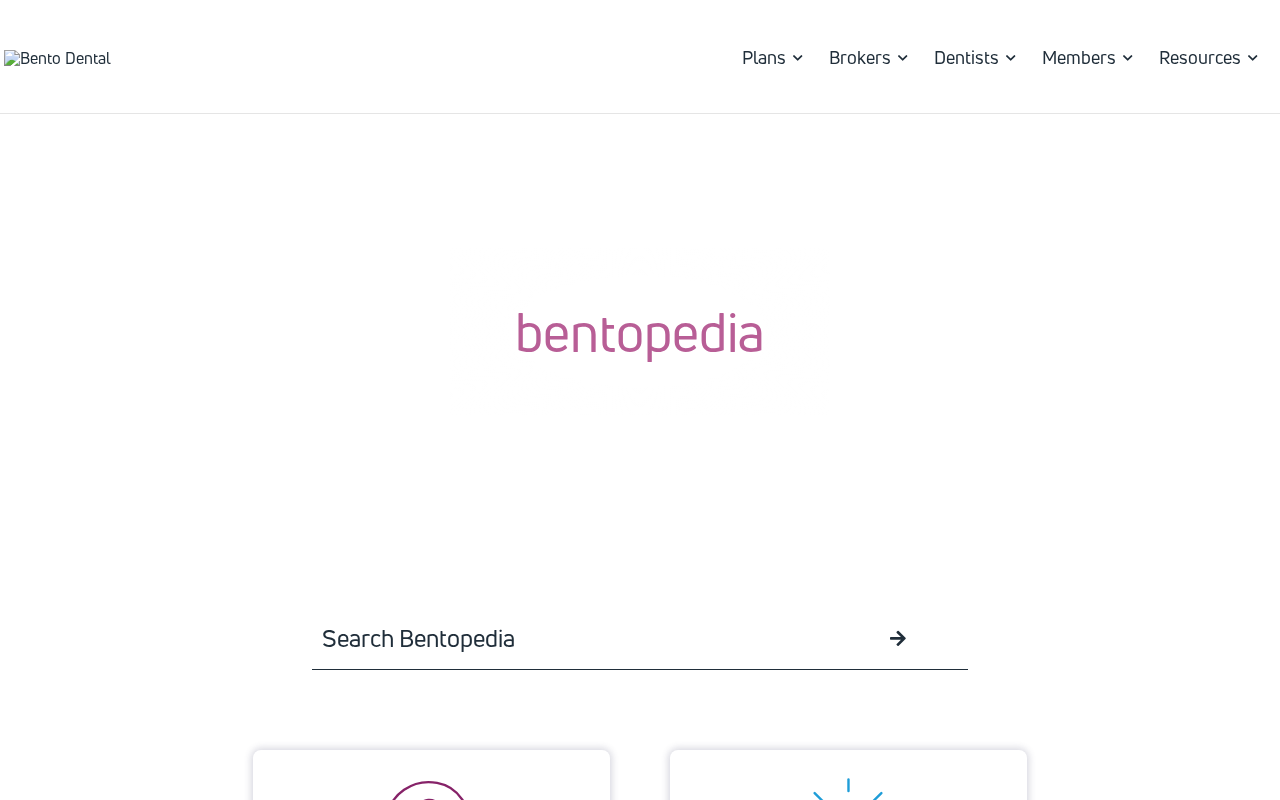Expand the Members chevron arrow
1280x800 pixels.
pyautogui.click(x=1127, y=58)
